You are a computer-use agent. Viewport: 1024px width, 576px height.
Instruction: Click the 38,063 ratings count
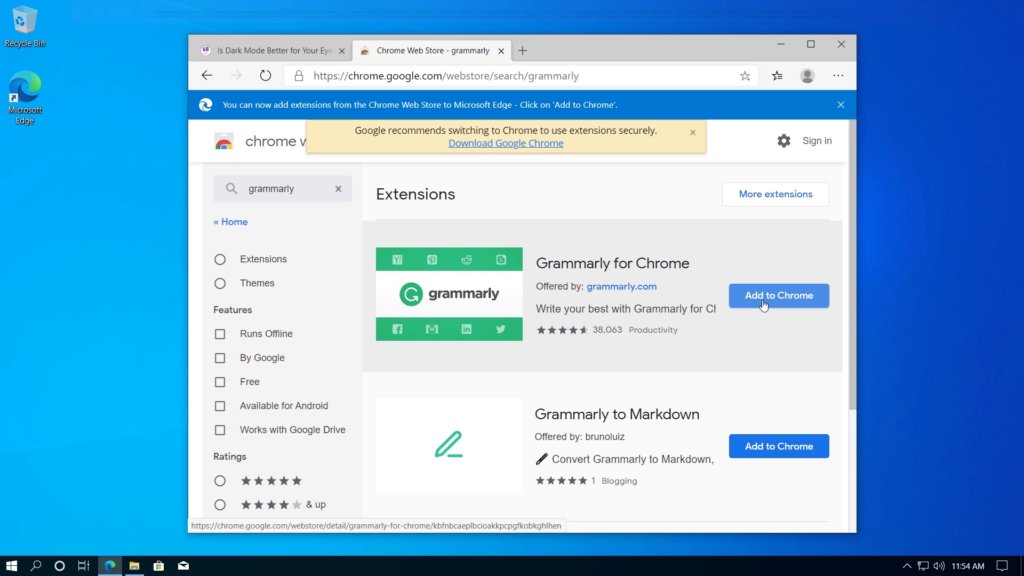coord(607,330)
